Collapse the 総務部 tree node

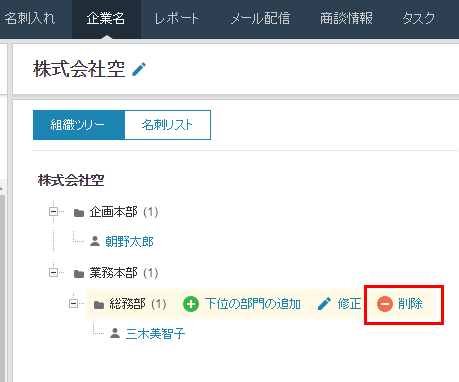[x=73, y=303]
